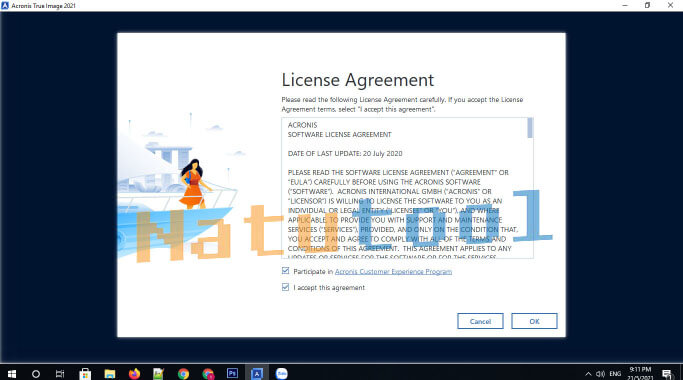Image resolution: width=683 pixels, height=380 pixels.
Task: Open the Zalo icon in taskbar
Action: coord(282,373)
